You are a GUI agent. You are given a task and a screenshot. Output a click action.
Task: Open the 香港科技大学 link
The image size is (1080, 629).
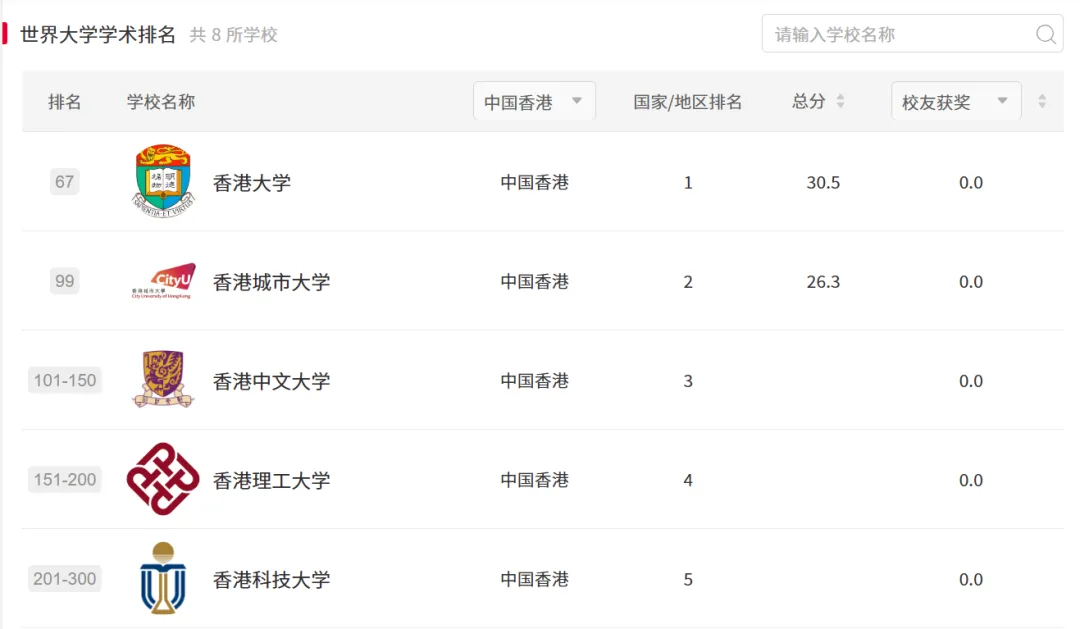coord(271,579)
